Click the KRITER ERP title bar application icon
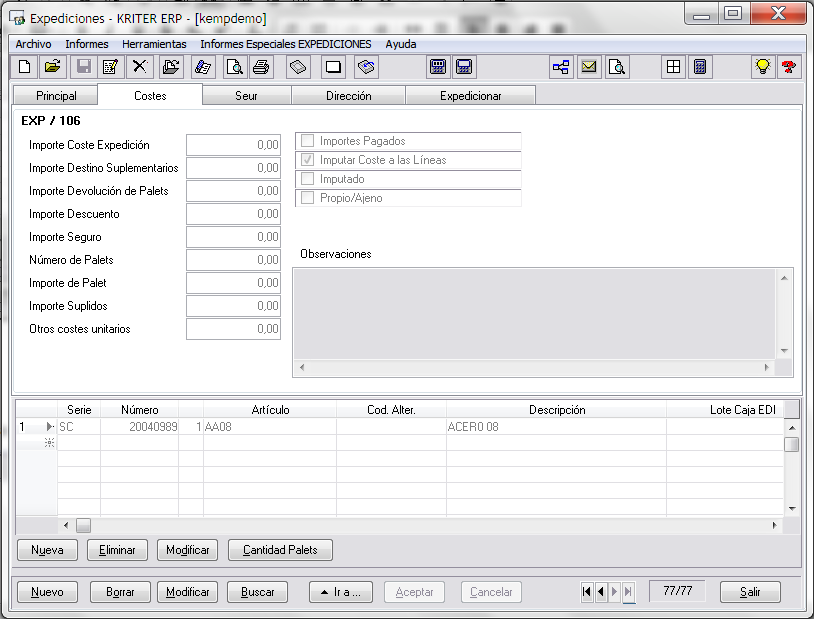The width and height of the screenshot is (814, 619). coord(18,19)
